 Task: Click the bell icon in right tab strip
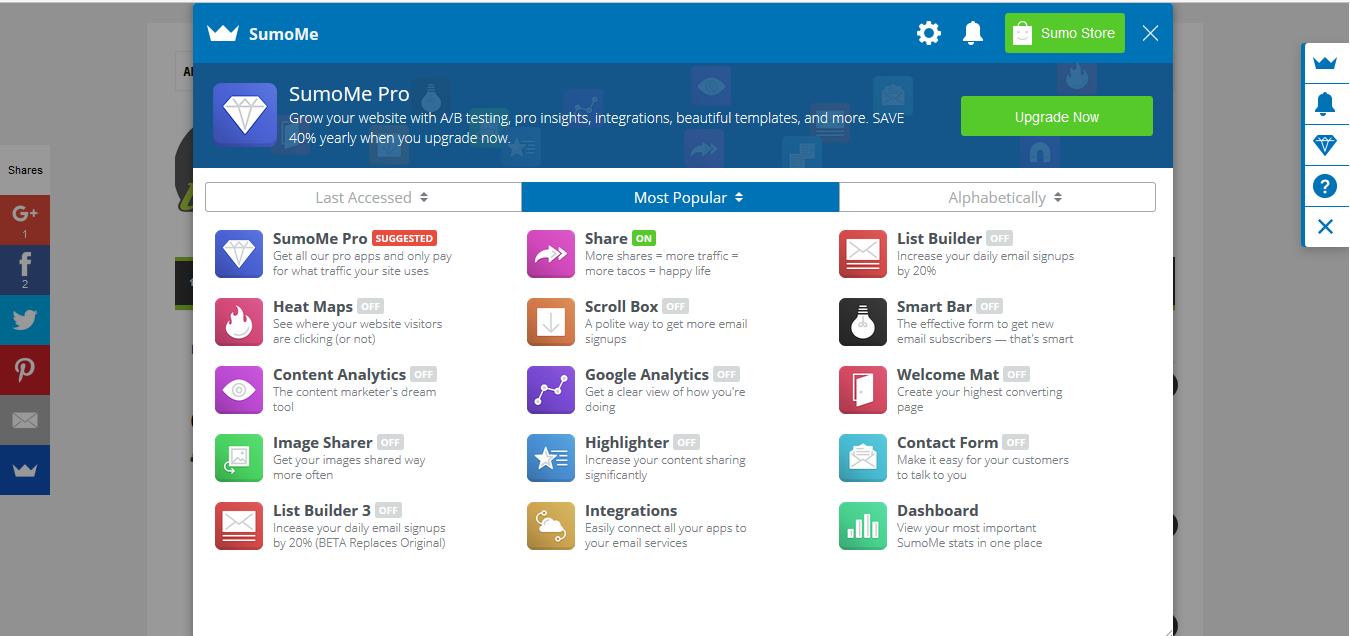pos(1325,103)
